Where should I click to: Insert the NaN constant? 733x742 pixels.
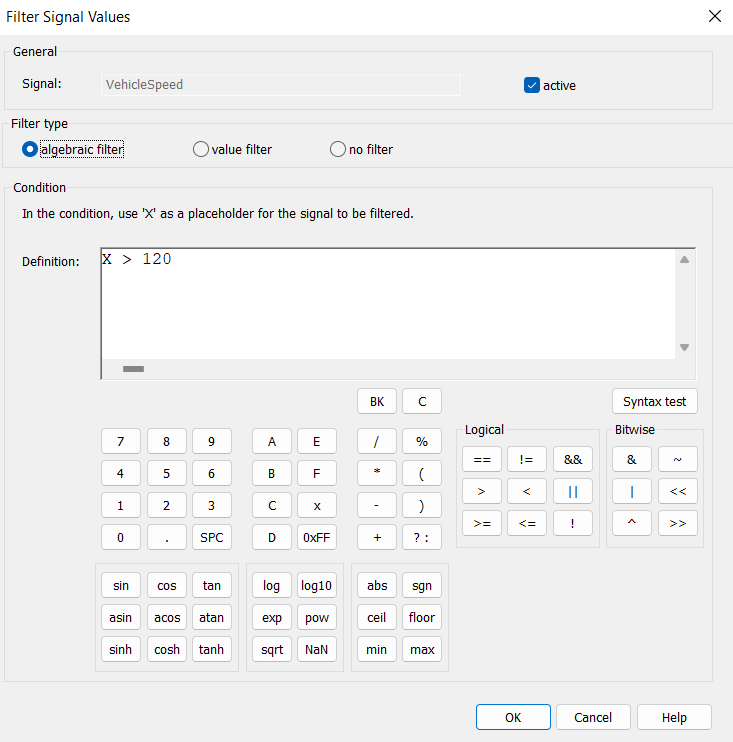[317, 649]
